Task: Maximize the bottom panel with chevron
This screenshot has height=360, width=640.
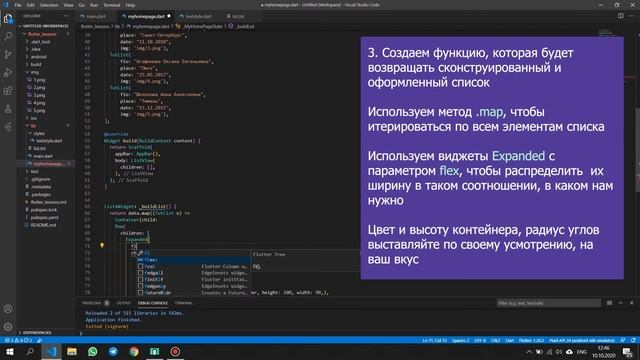Action: click(x=620, y=303)
